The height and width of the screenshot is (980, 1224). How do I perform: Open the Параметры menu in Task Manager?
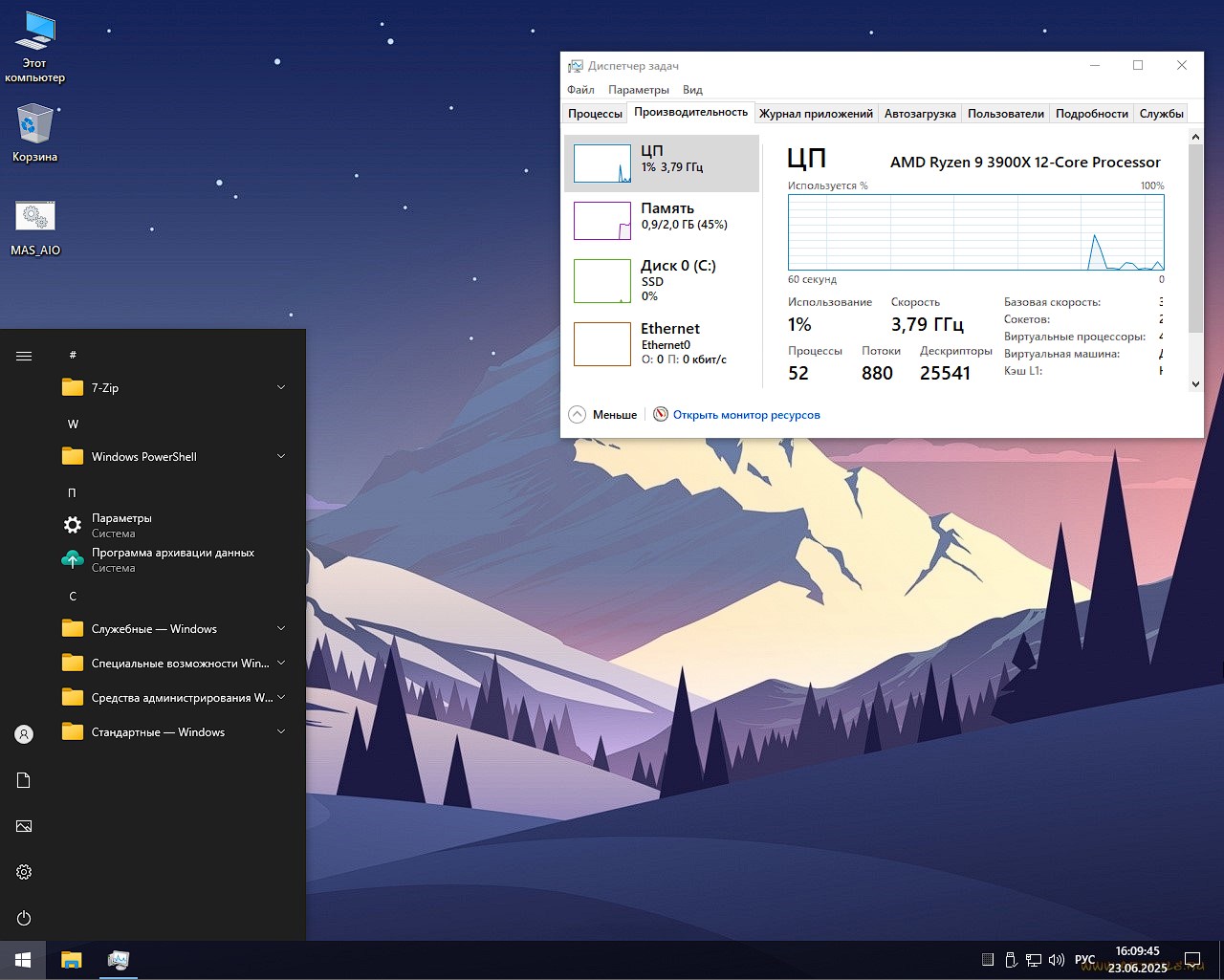639,89
